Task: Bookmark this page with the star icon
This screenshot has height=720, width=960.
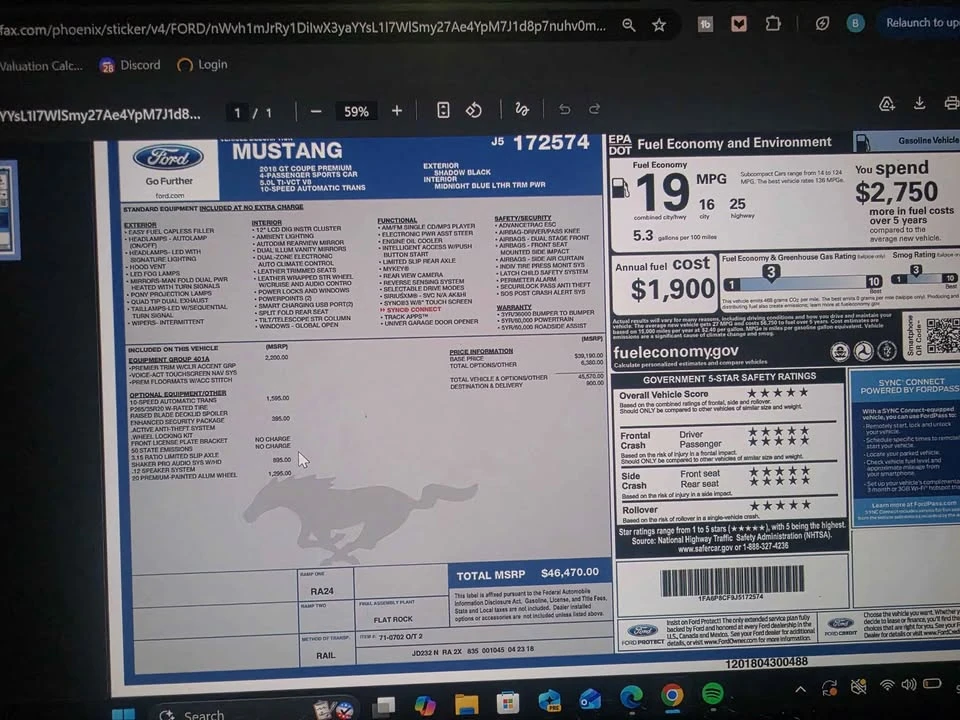Action: point(659,25)
